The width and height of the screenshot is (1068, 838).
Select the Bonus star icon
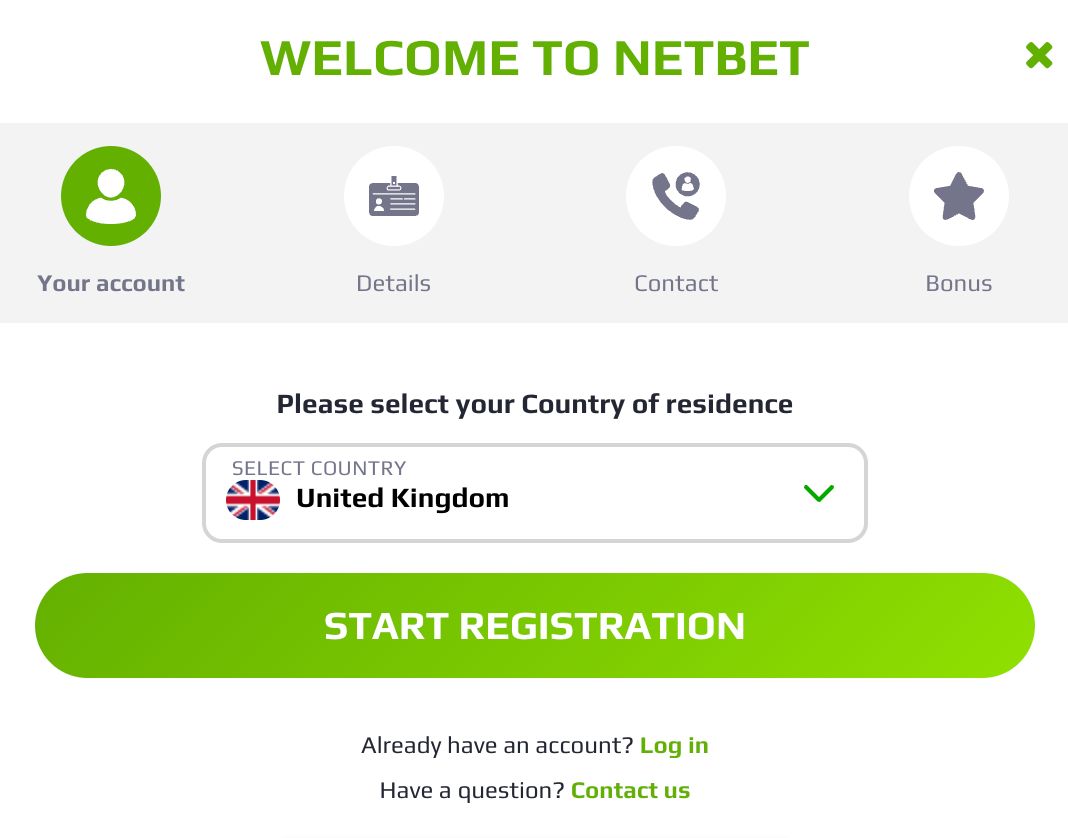(x=959, y=196)
